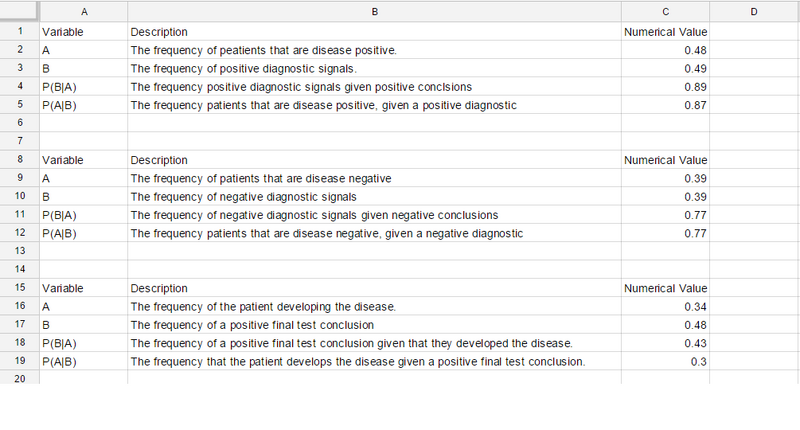Screen dimensions: 800x430
Task: Select the column D header
Action: (754, 11)
